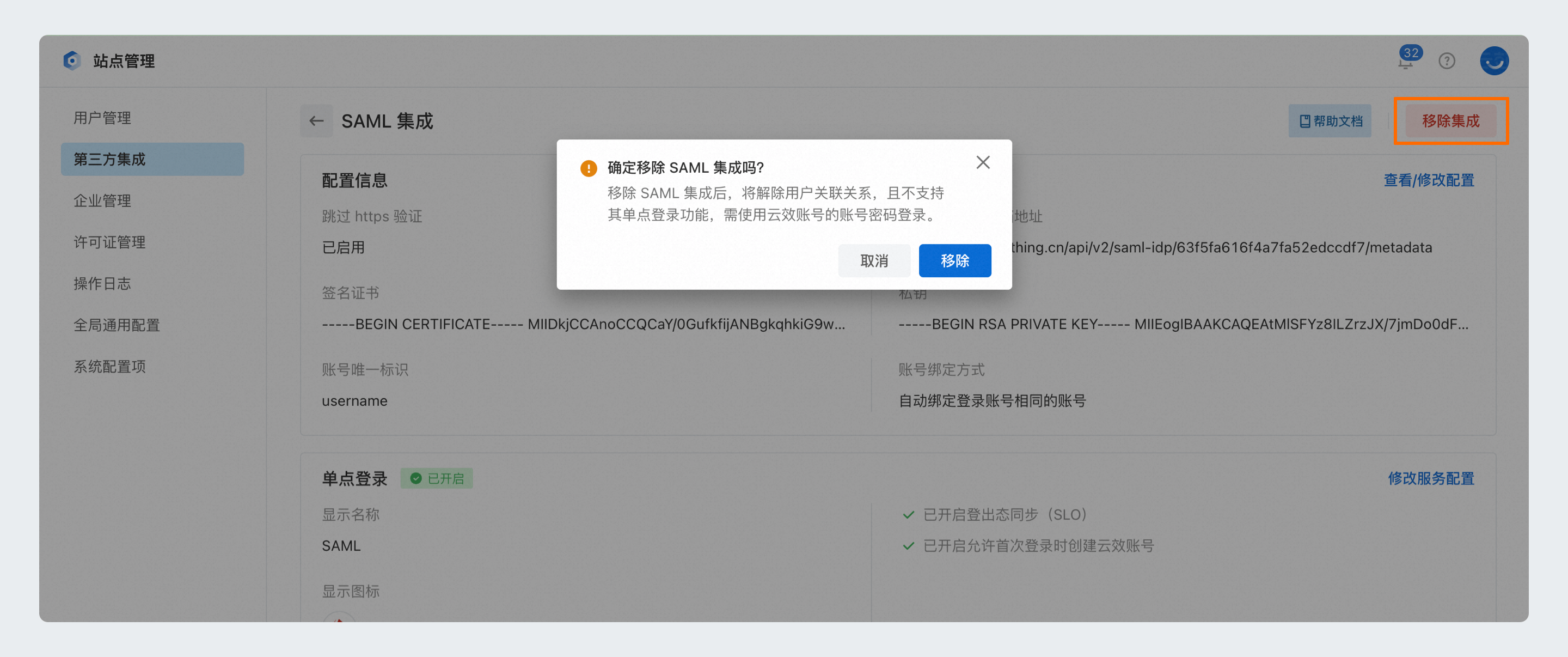Viewport: 1568px width, 657px height.
Task: Click the site management hexagon logo
Action: tap(72, 61)
